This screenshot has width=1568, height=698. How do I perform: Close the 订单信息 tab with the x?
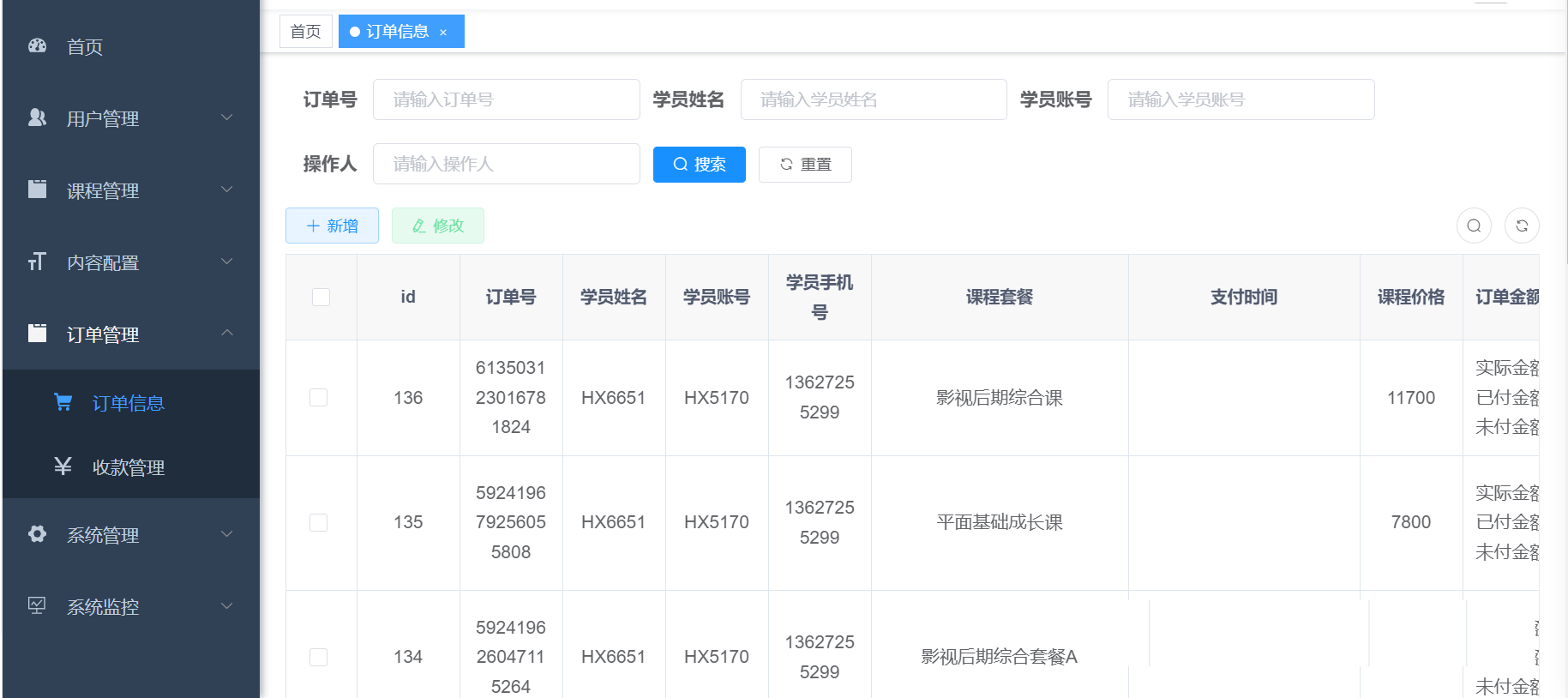[443, 33]
